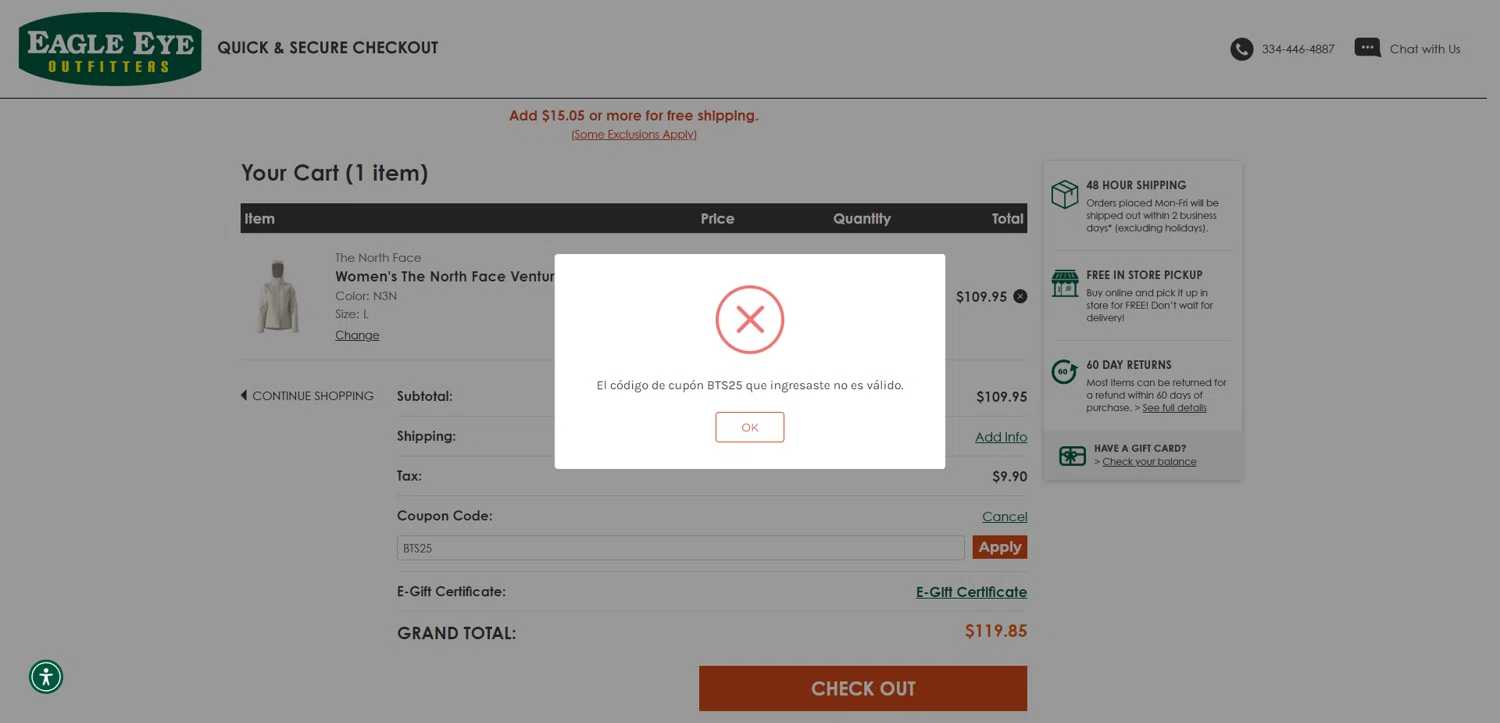Click CONTINUE SHOPPING link
Screen dimensions: 1500x723
313,396
